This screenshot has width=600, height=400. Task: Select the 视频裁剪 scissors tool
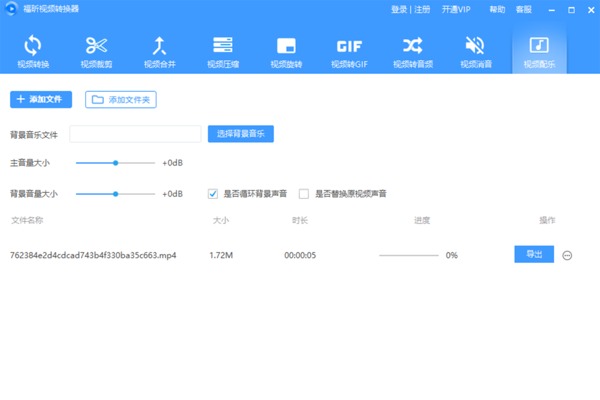coord(96,52)
